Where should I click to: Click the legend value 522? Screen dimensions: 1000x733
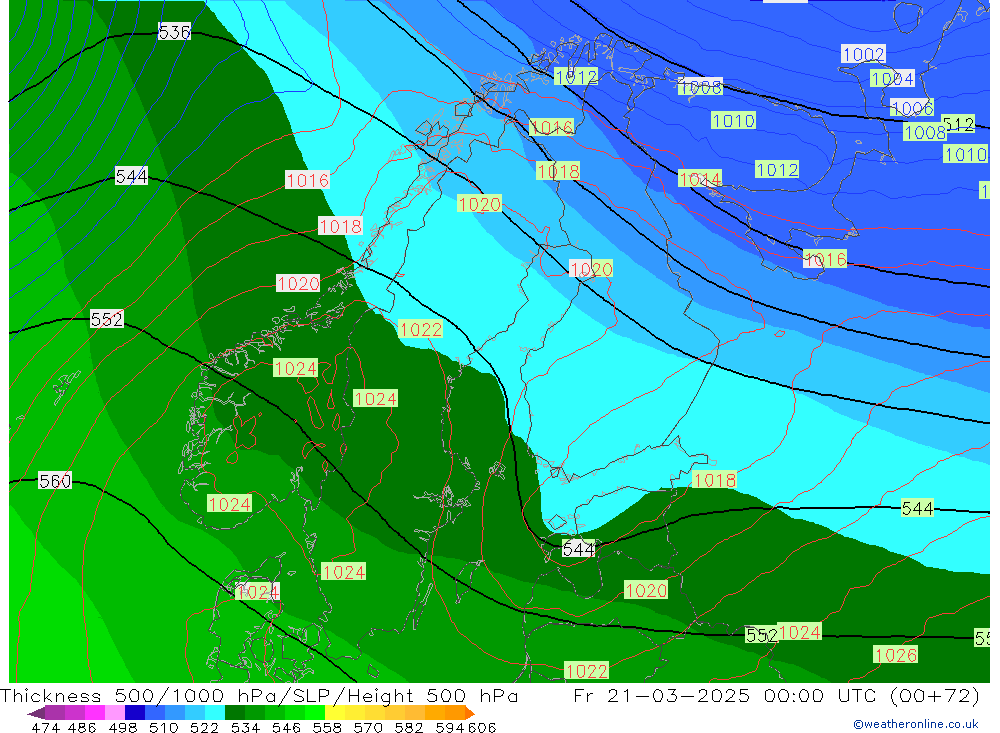(204, 727)
